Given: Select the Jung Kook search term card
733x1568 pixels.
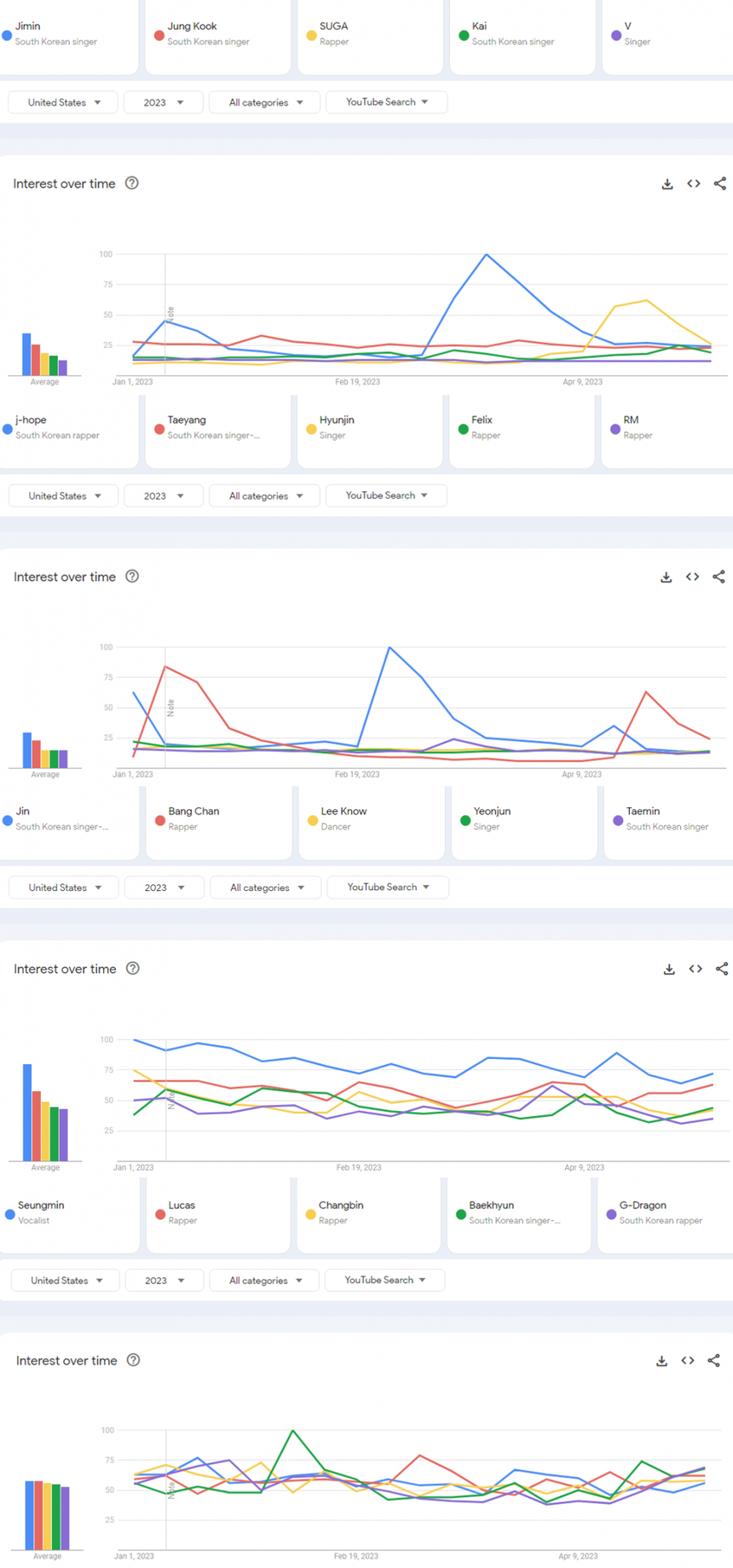Looking at the screenshot, I should click(x=217, y=34).
